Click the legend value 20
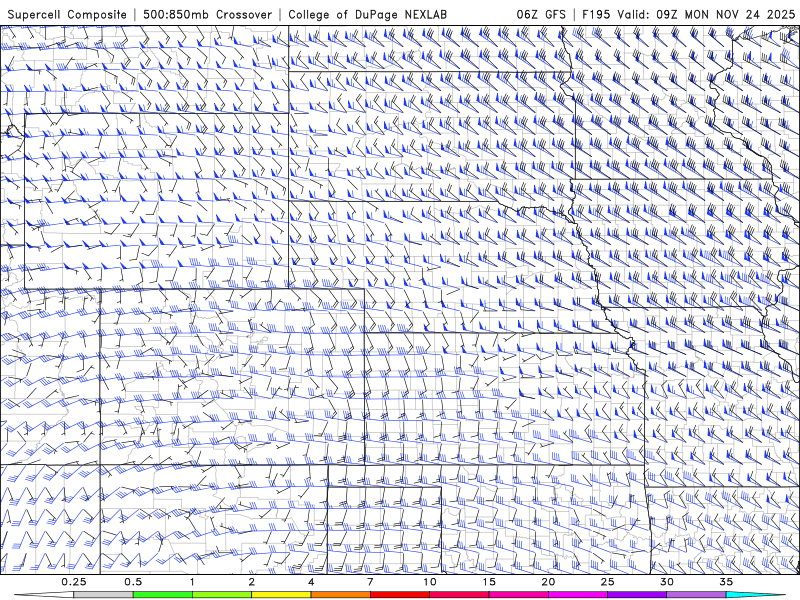Image resolution: width=800 pixels, height=600 pixels. click(x=548, y=582)
